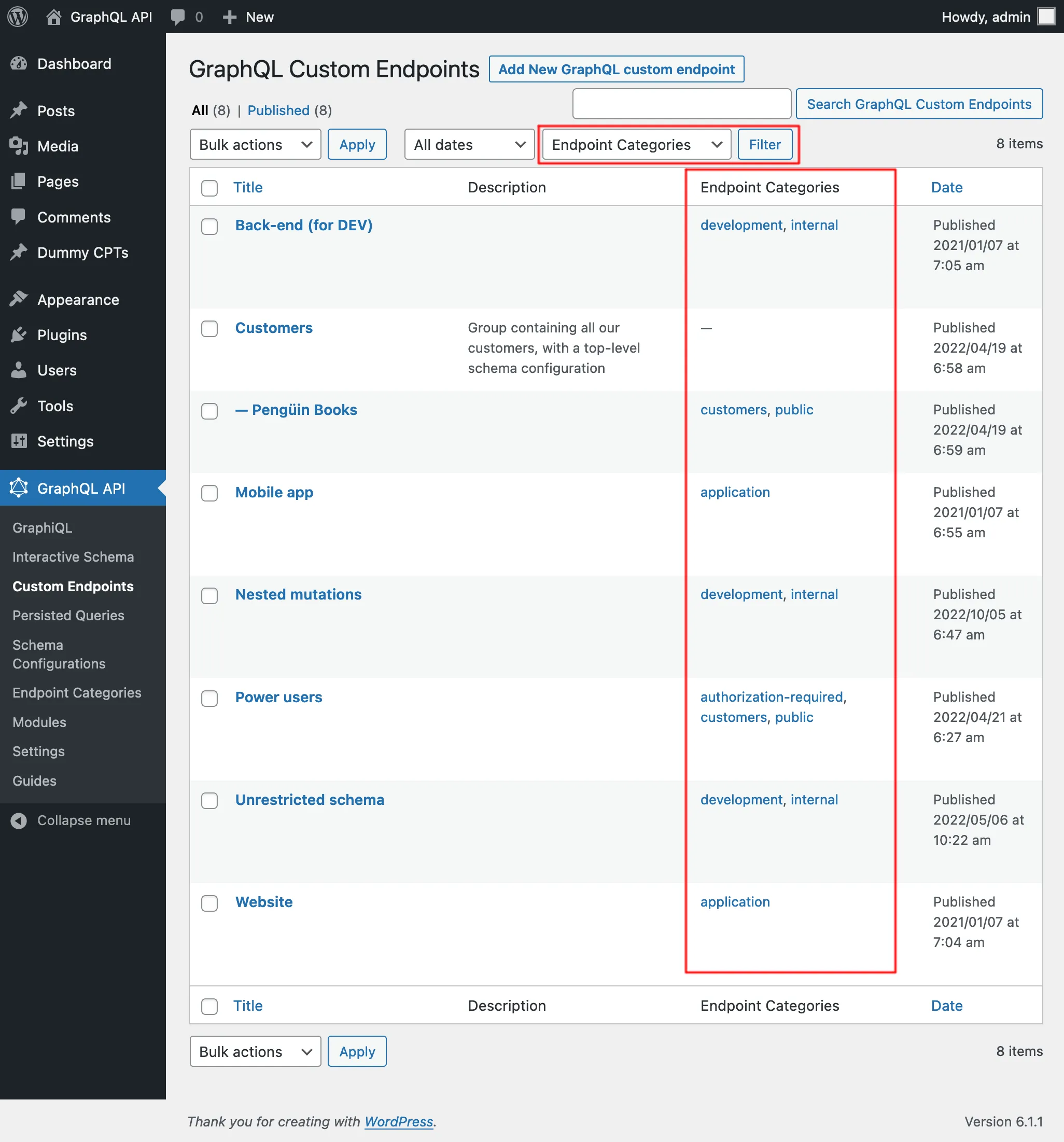Image resolution: width=1064 pixels, height=1142 pixels.
Task: Open Persisted Queries submenu item
Action: tap(68, 615)
